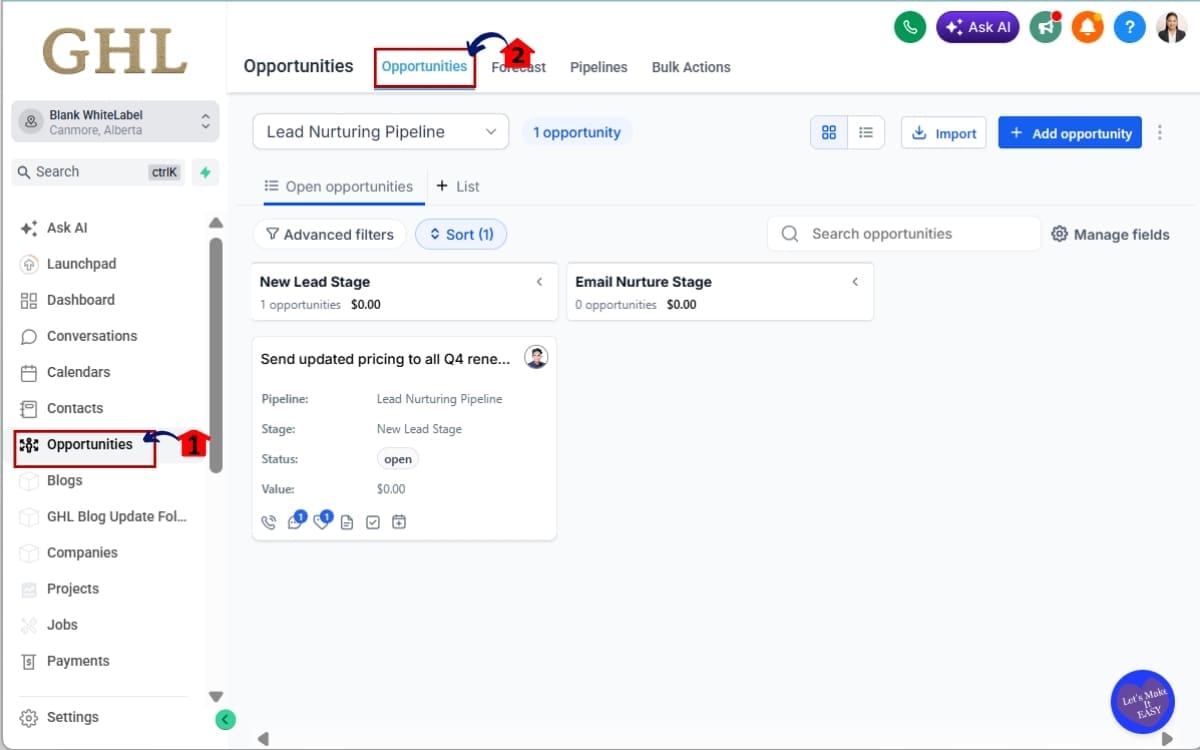The image size is (1200, 750).
Task: Collapse the Email Nurture Stage column
Action: click(x=855, y=282)
